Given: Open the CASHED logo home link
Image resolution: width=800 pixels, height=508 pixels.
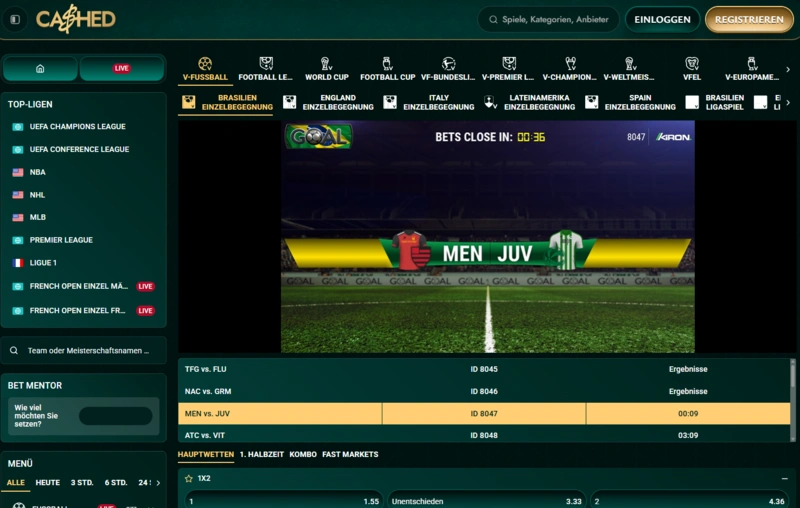Looking at the screenshot, I should tap(76, 19).
